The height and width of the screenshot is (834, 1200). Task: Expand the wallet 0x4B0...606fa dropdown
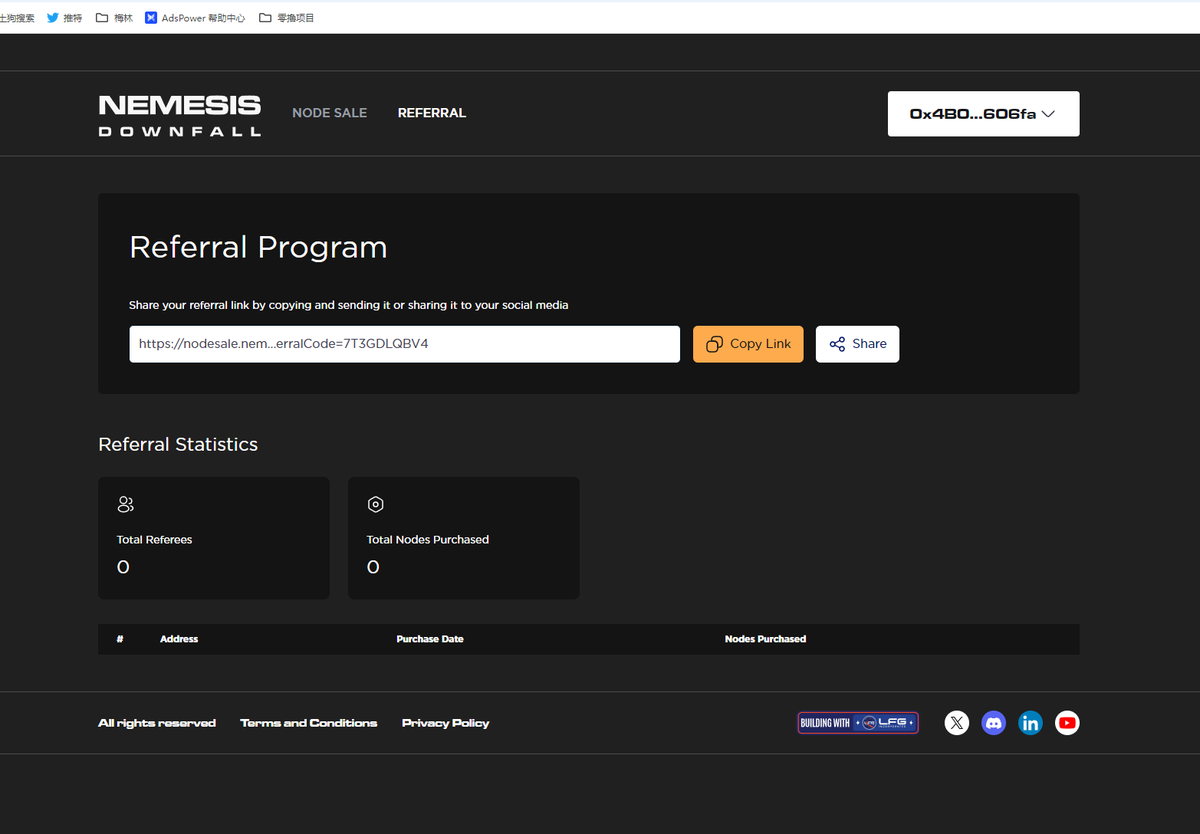tap(983, 114)
